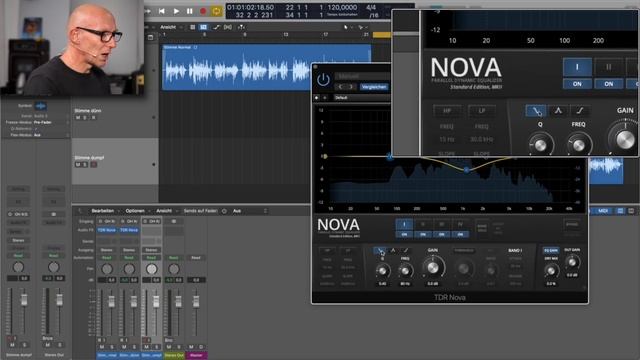The image size is (640, 360).
Task: Select the MIDI tab in the mixer
Action: tap(603, 211)
